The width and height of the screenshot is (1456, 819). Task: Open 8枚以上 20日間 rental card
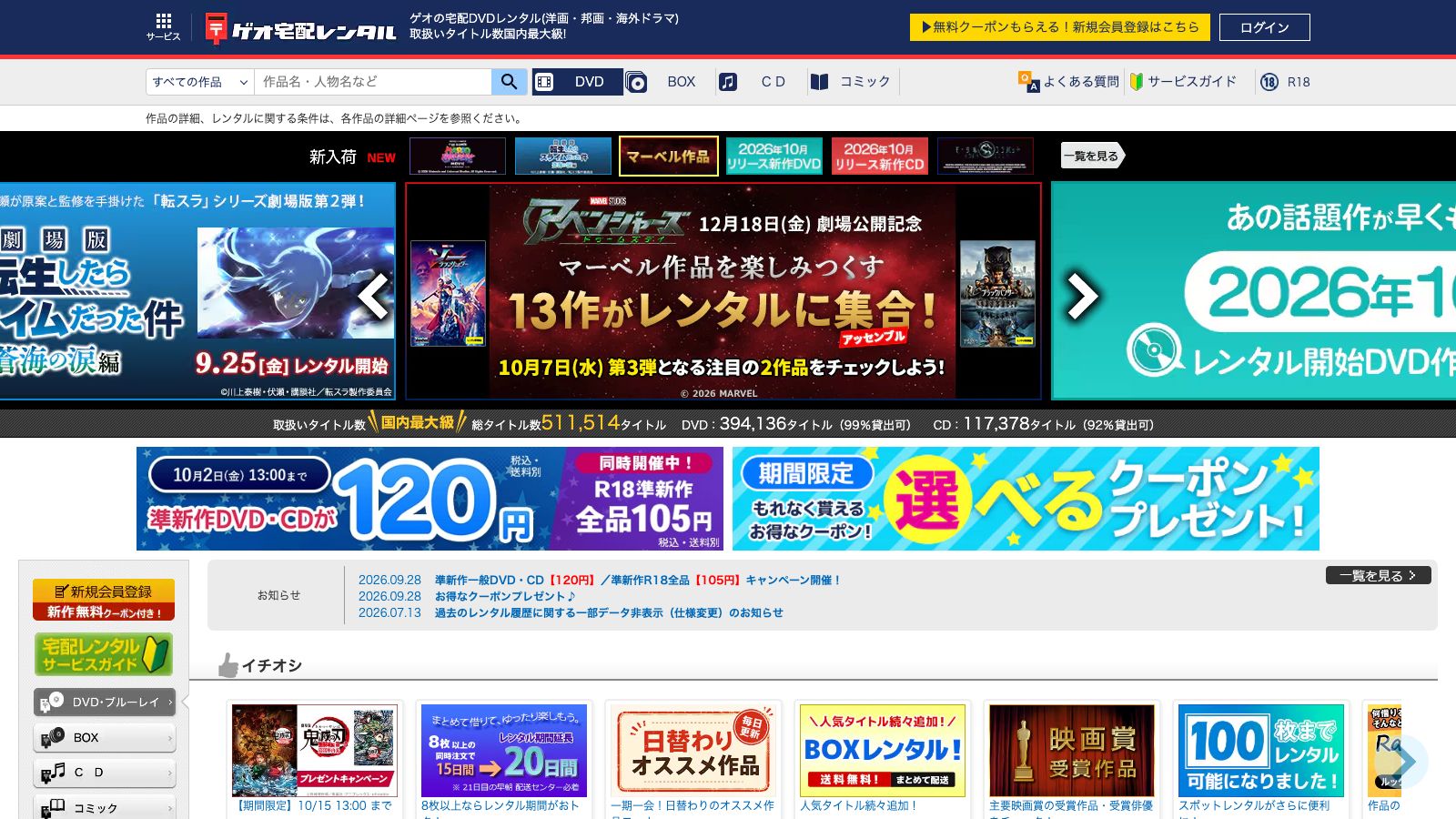pyautogui.click(x=504, y=751)
